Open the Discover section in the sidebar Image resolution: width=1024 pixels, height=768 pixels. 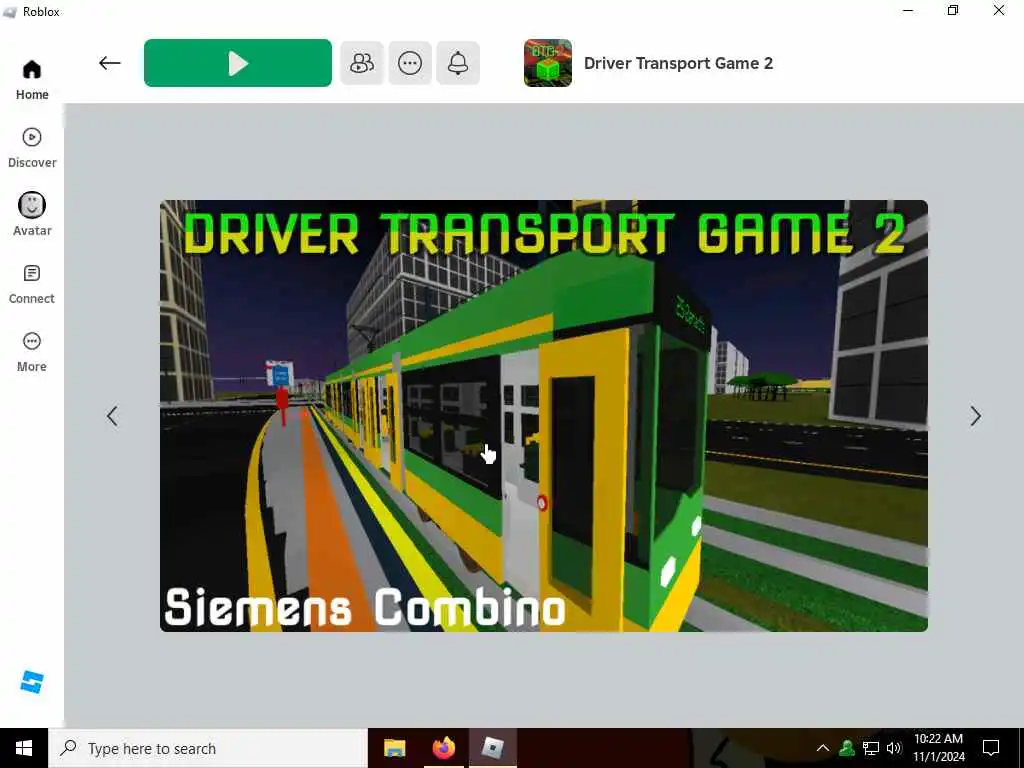coord(32,148)
